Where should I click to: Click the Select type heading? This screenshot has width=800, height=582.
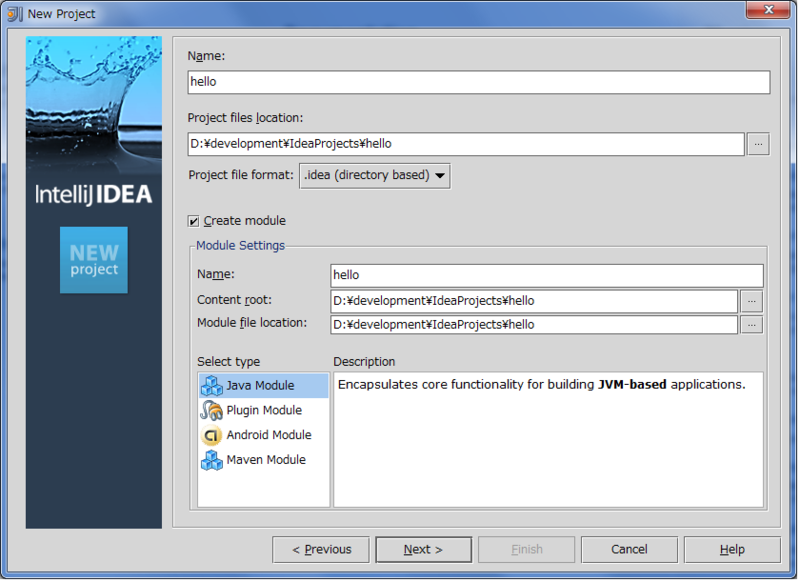click(x=229, y=362)
